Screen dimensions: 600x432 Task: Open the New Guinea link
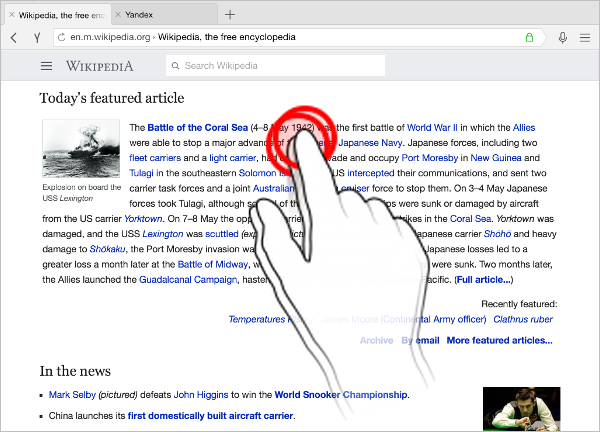[496, 158]
